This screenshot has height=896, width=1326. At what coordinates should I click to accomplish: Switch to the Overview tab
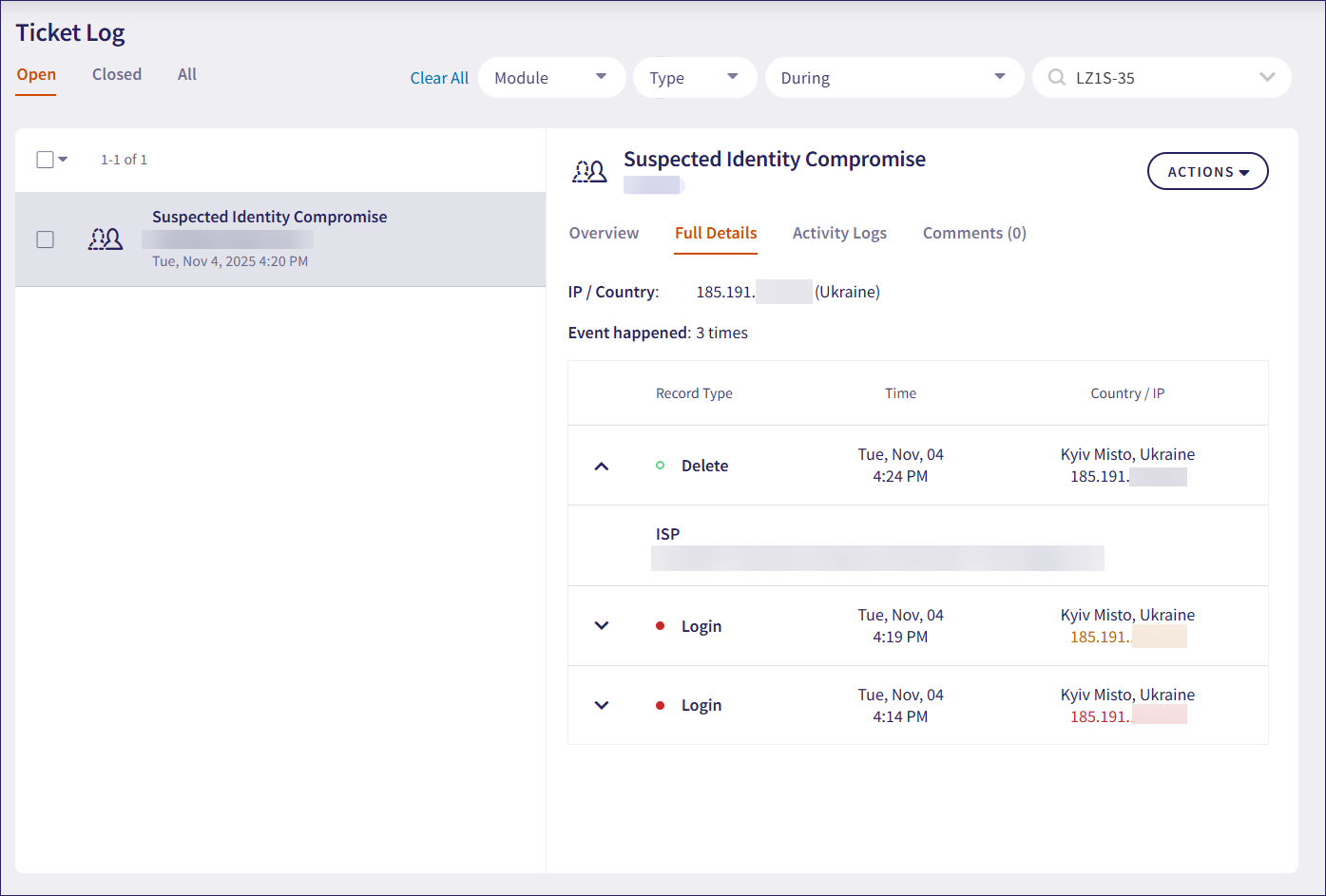tap(604, 233)
